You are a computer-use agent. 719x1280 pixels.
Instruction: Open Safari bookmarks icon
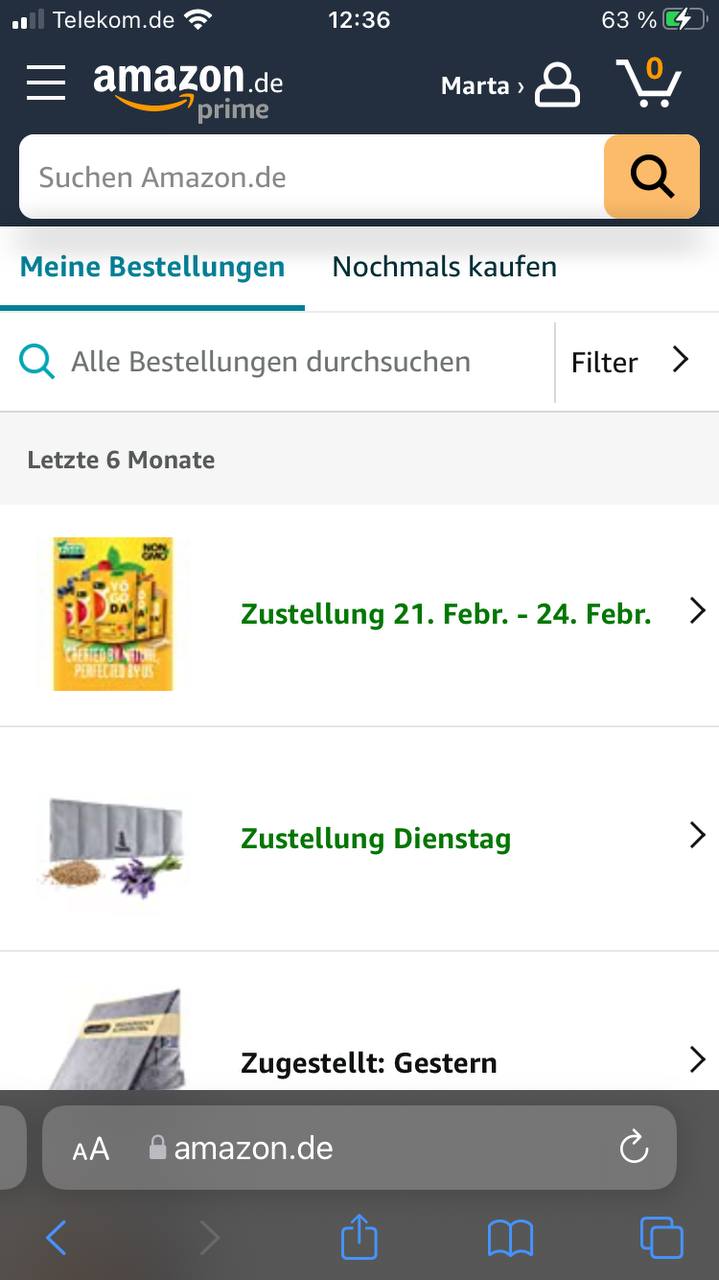(x=510, y=1239)
